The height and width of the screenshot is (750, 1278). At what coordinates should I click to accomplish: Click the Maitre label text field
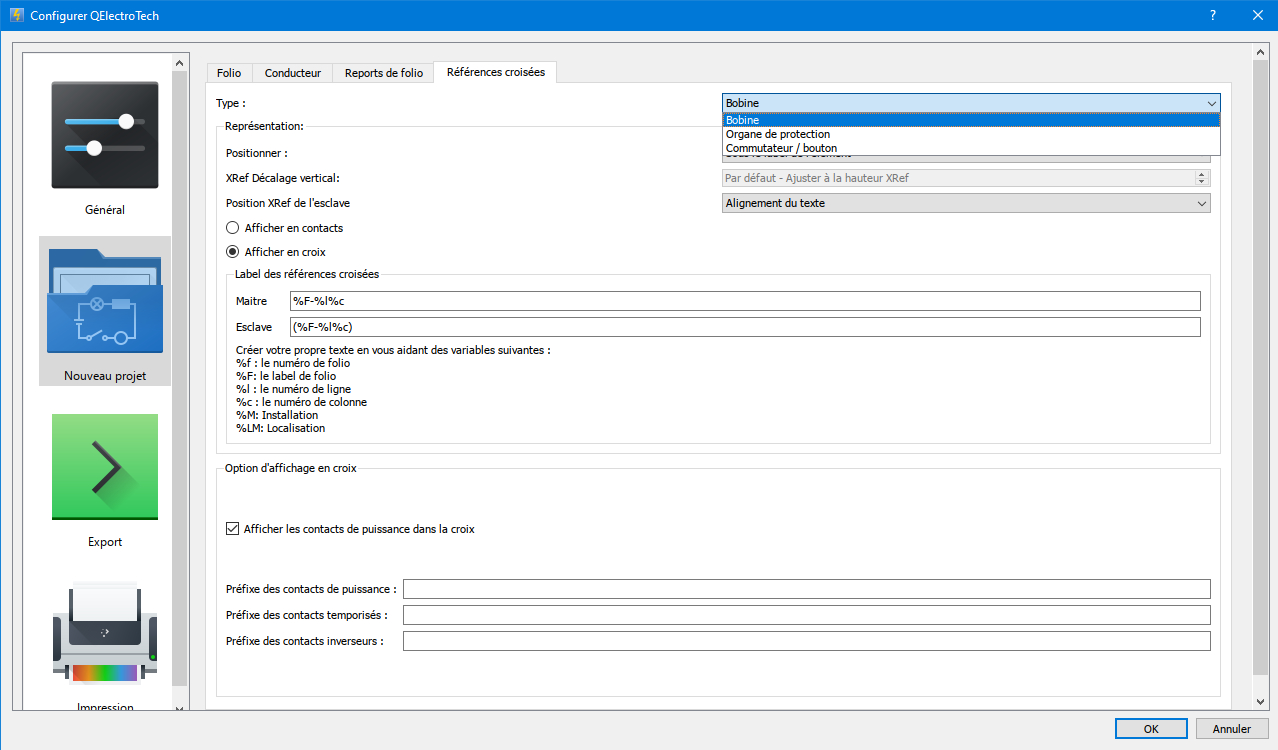click(x=744, y=301)
